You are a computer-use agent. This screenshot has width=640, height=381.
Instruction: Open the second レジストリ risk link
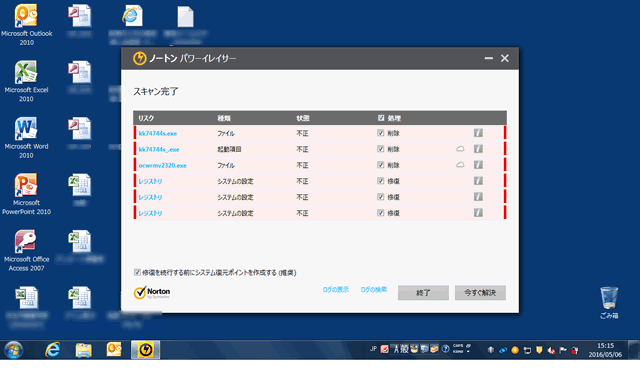pos(150,197)
